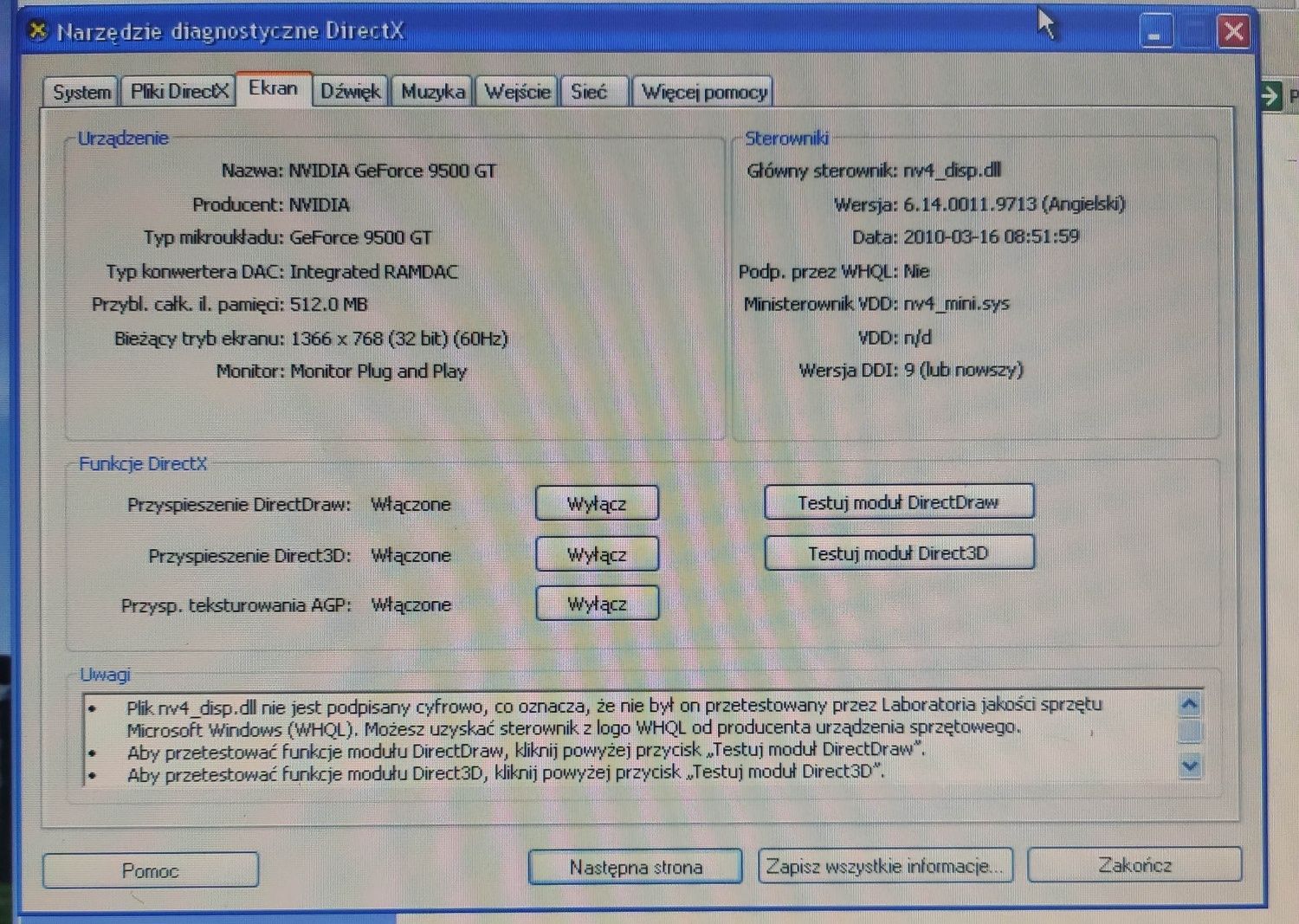Click screen mode 1366 x 768 text
The width and height of the screenshot is (1299, 924).
(398, 339)
